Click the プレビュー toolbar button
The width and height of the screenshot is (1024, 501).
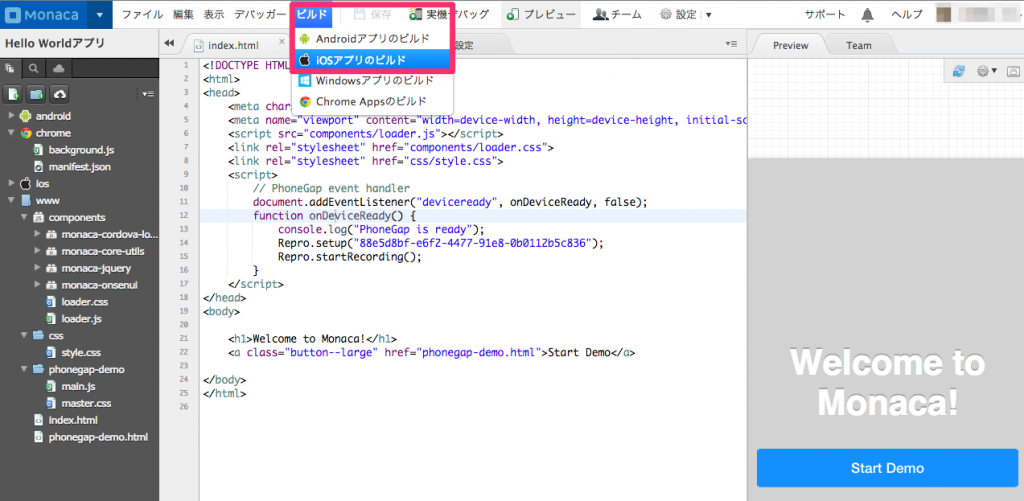click(x=541, y=14)
